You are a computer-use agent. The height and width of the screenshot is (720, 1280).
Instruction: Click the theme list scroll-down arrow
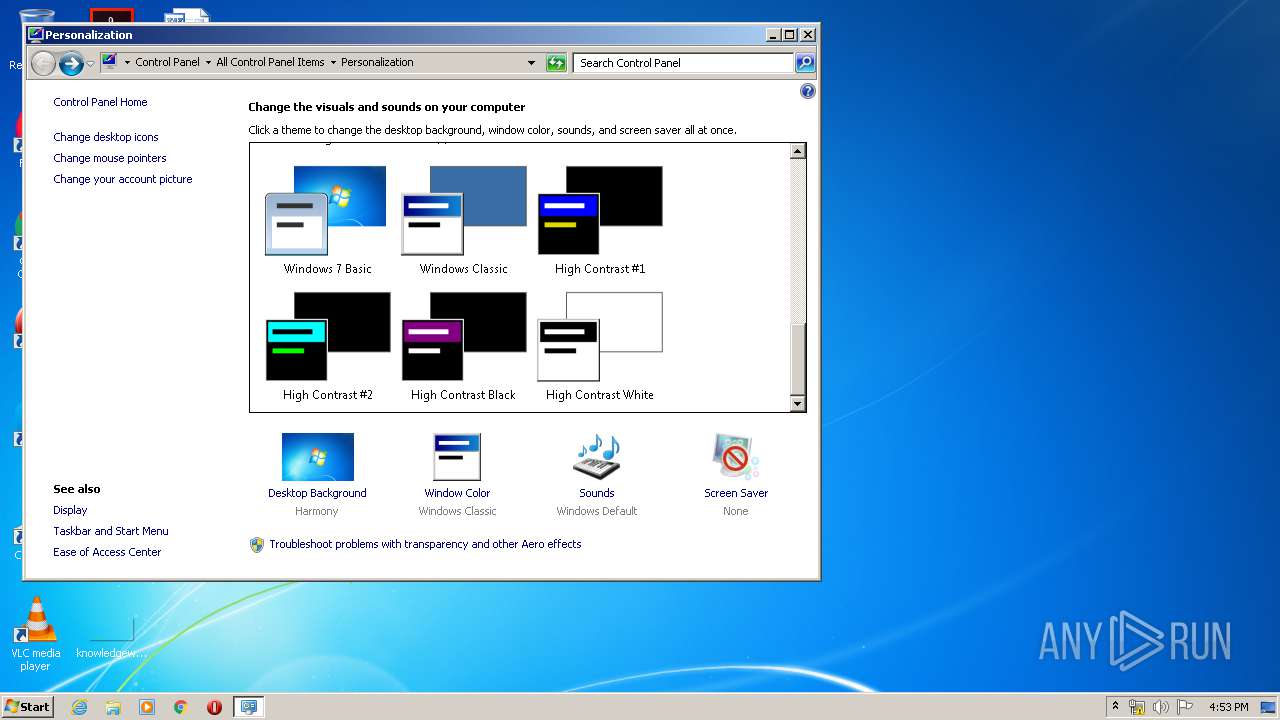pos(797,404)
